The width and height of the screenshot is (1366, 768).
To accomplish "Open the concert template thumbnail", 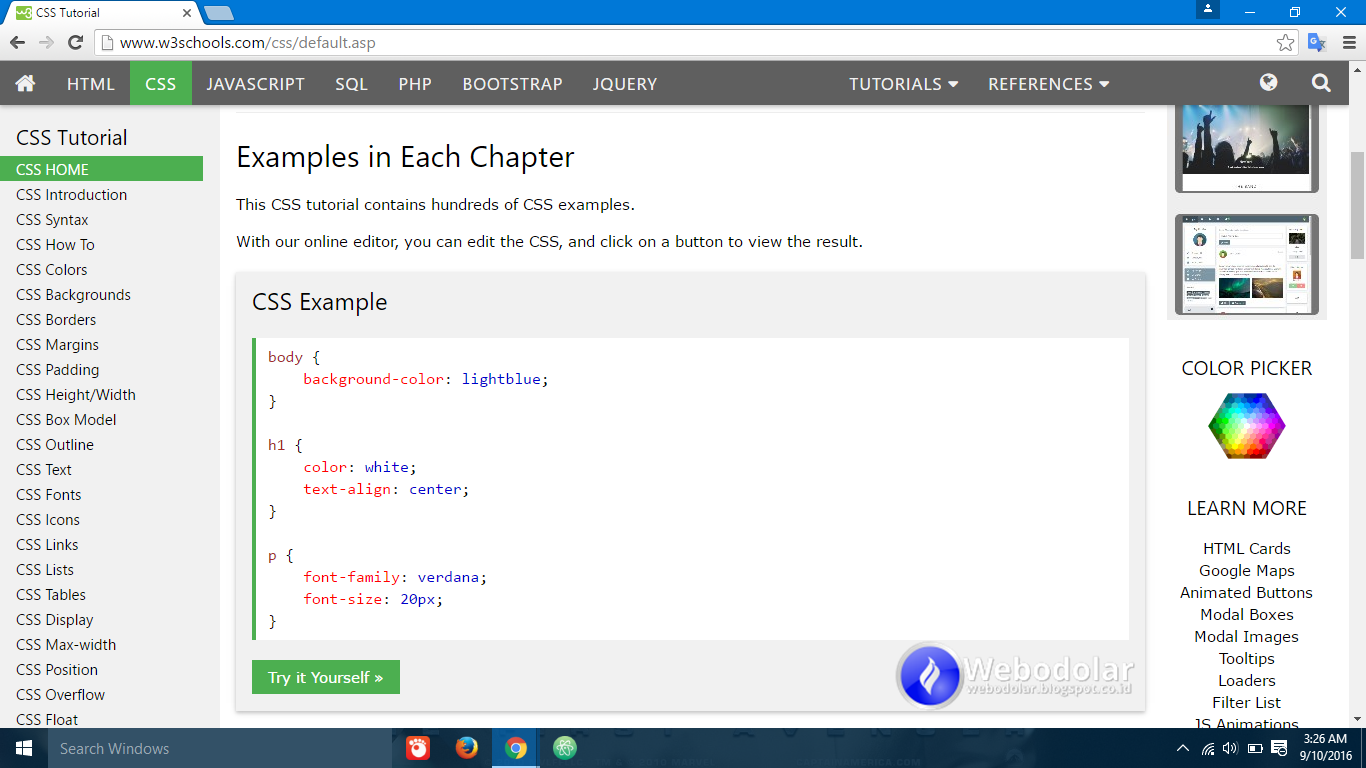I will (1246, 148).
